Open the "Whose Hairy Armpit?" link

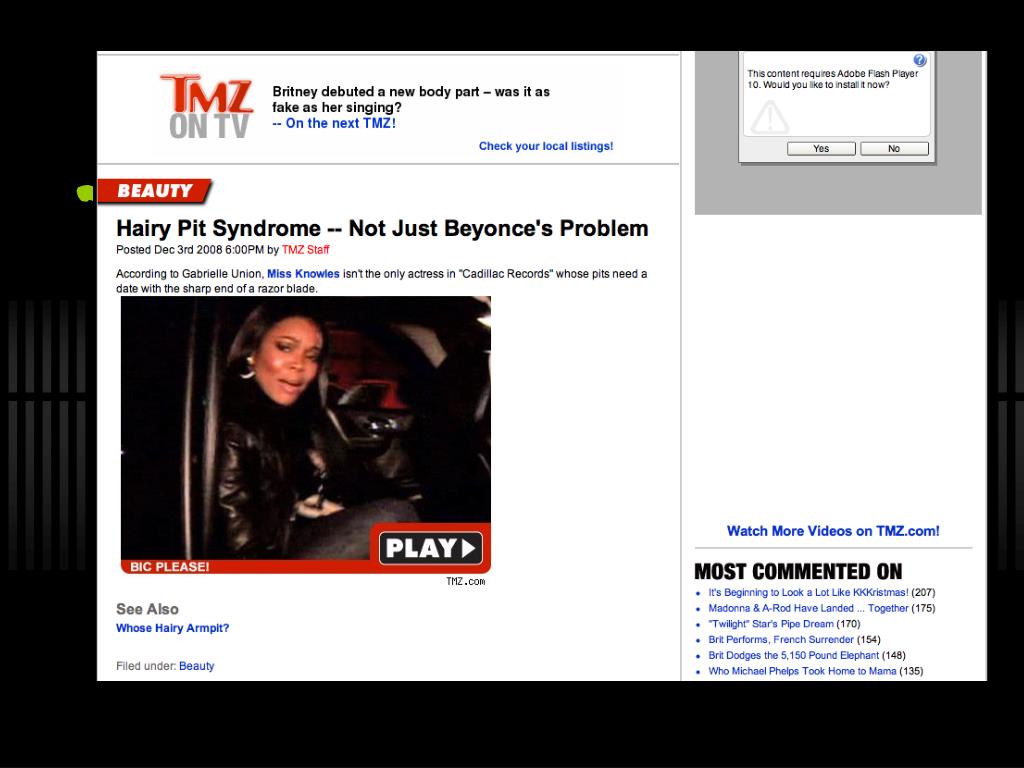coord(172,628)
